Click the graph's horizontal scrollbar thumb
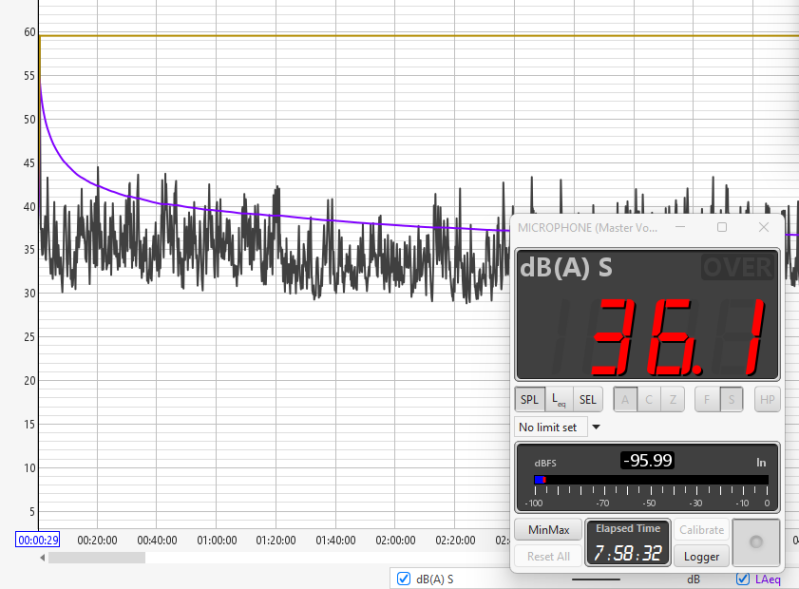The height and width of the screenshot is (589, 799). (96, 557)
